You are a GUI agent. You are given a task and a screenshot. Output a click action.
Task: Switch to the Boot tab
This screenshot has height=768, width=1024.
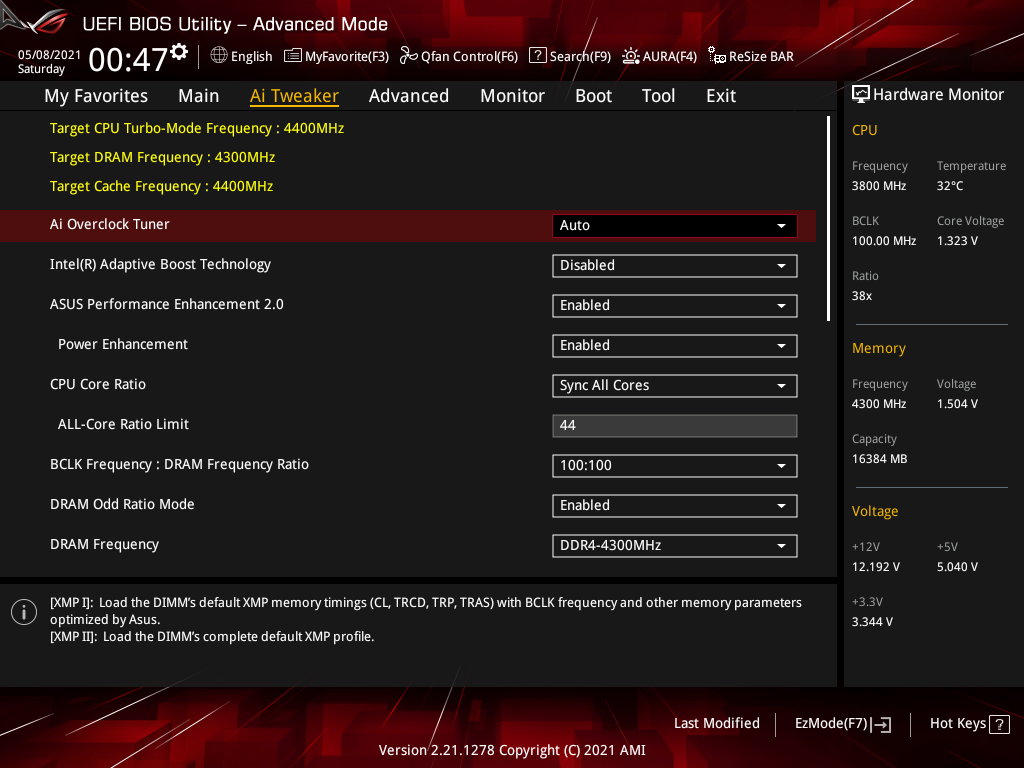pyautogui.click(x=594, y=96)
